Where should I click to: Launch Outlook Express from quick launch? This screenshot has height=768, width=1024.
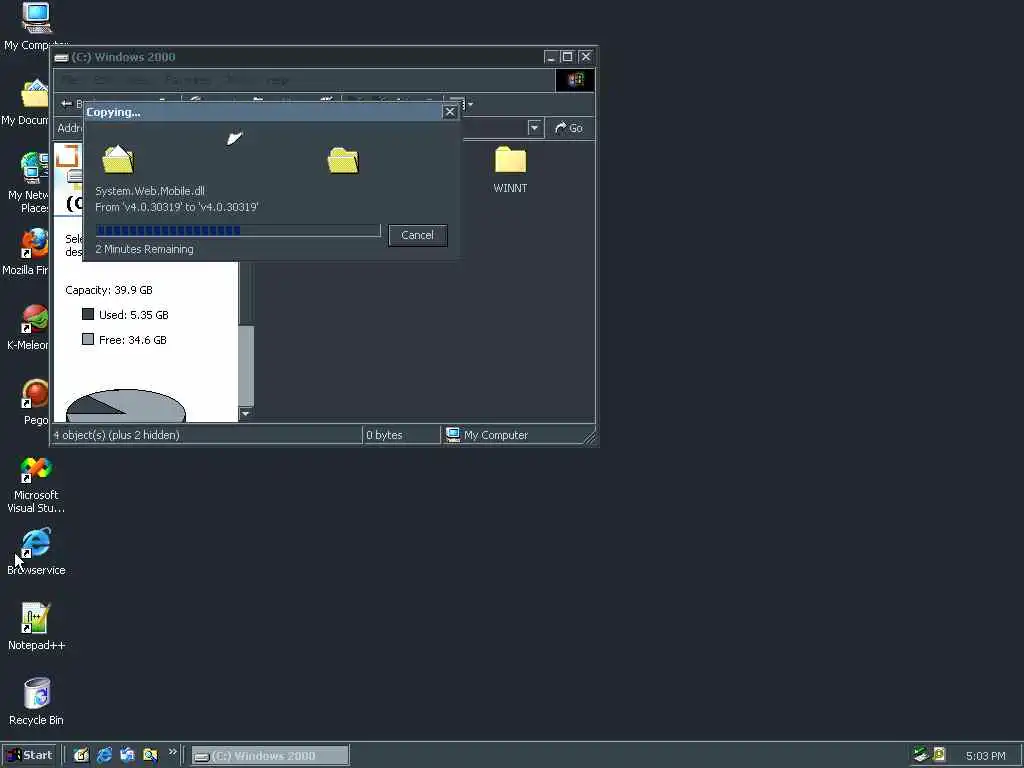click(x=127, y=755)
